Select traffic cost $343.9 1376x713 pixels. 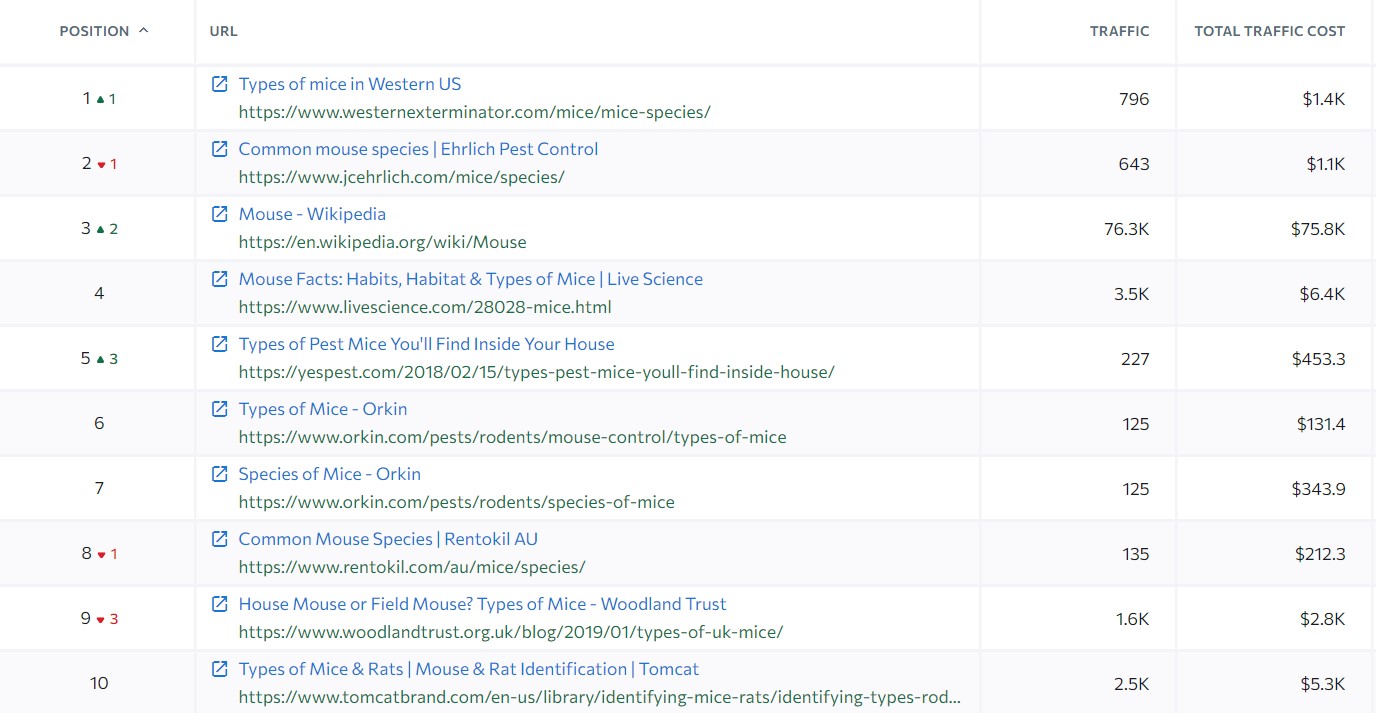[1319, 489]
